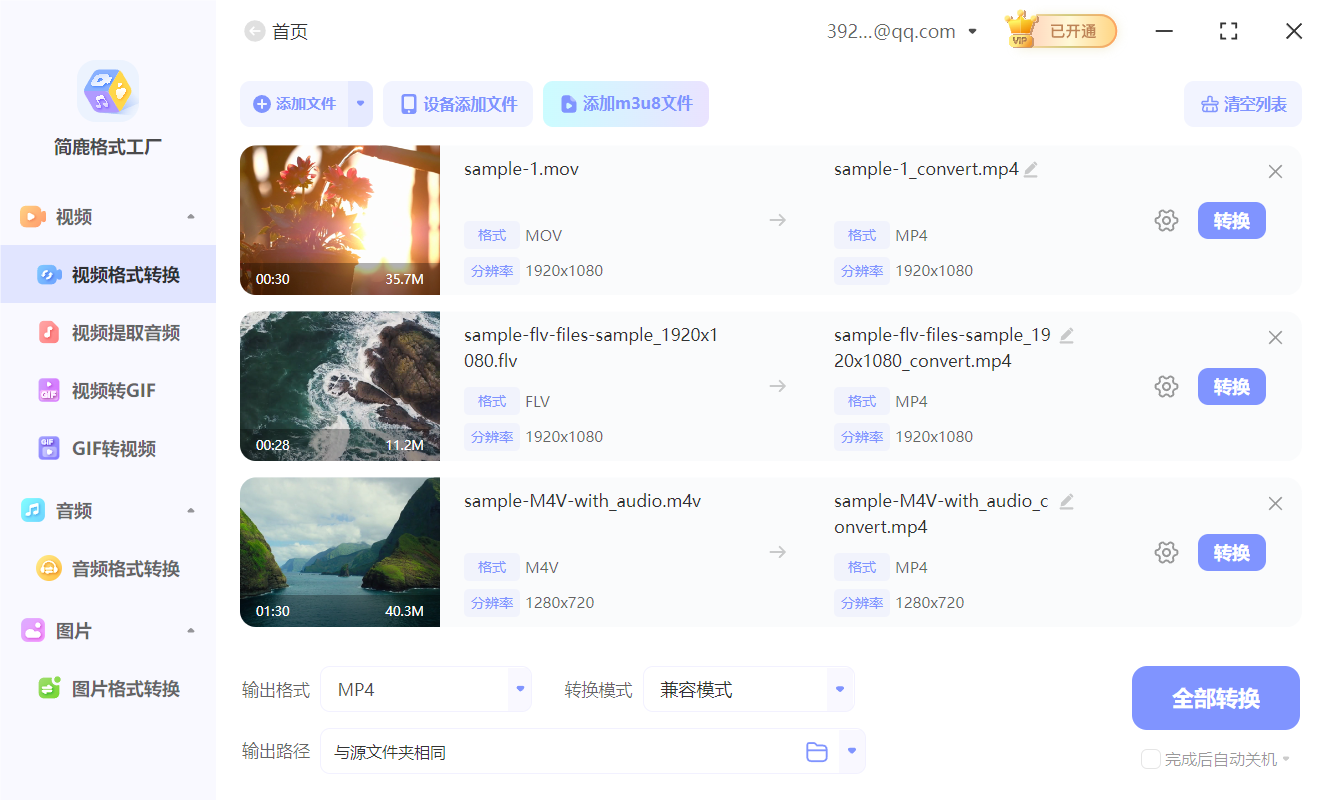Click the 简鹿格式工厂 app logo
The height and width of the screenshot is (800, 1326).
(108, 91)
